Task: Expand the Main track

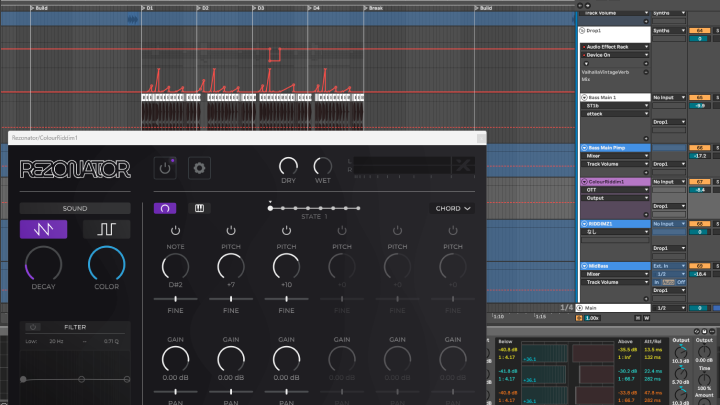Action: click(x=580, y=308)
